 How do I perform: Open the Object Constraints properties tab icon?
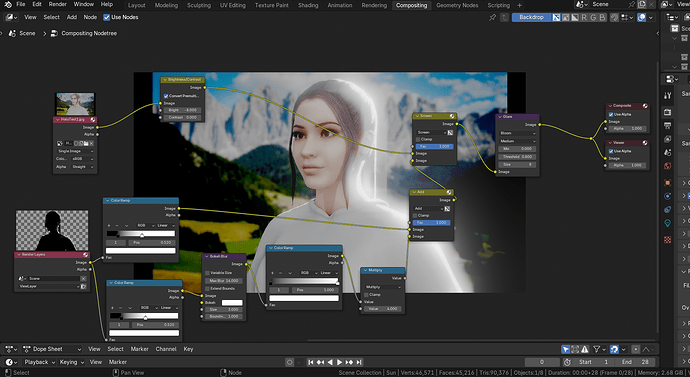668,209
